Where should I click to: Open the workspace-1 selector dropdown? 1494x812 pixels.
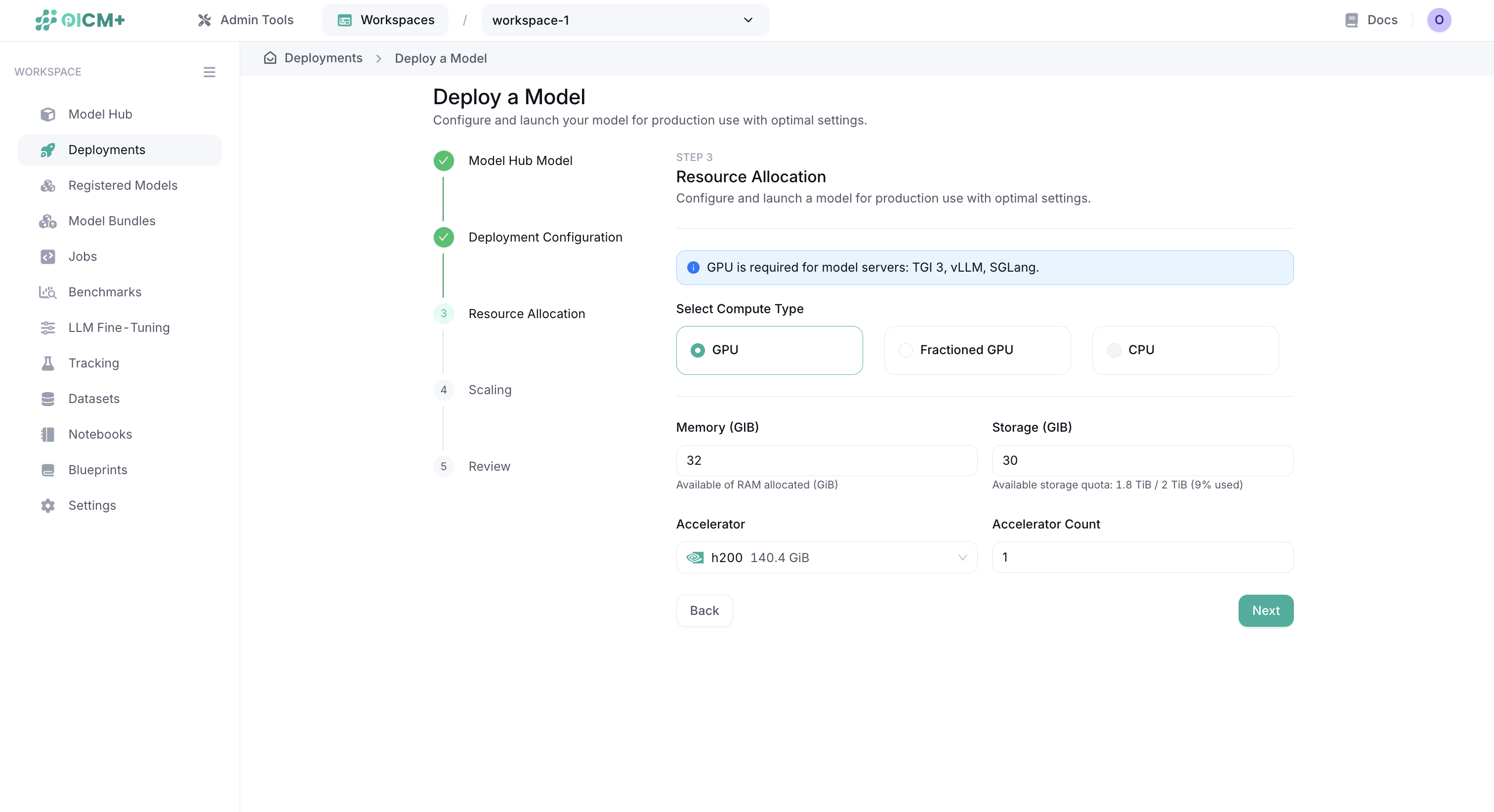(624, 20)
